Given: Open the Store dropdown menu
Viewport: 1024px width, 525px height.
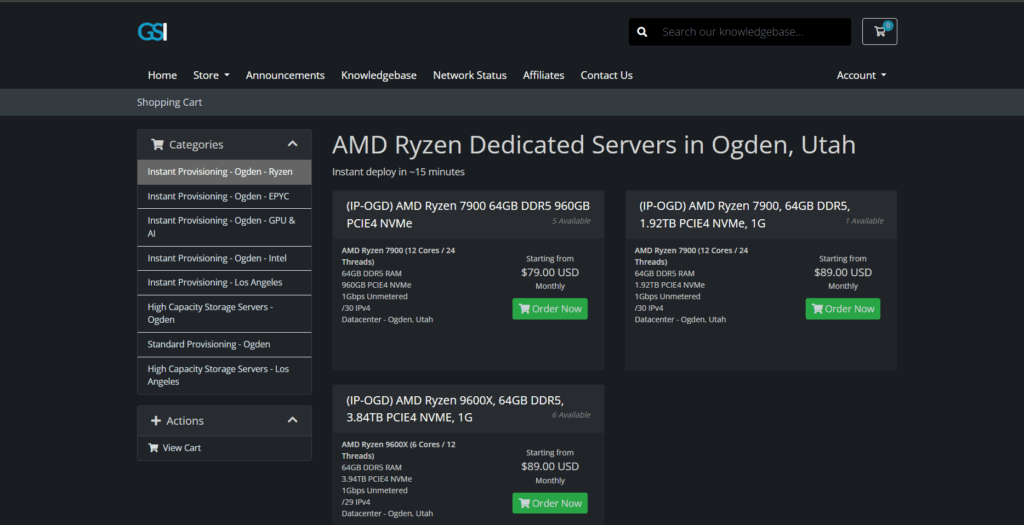Looking at the screenshot, I should (211, 75).
